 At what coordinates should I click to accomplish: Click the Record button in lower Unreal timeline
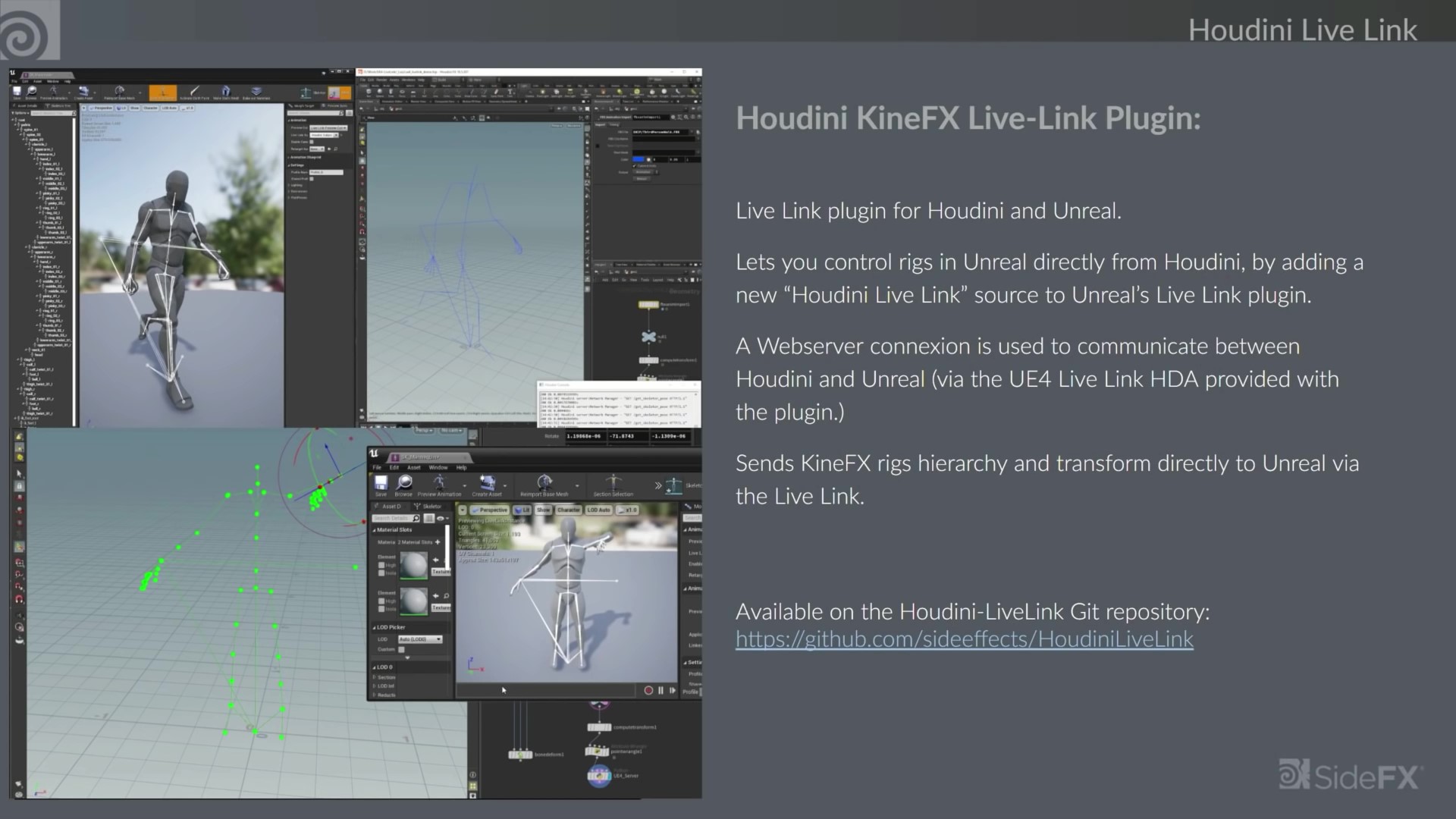648,691
